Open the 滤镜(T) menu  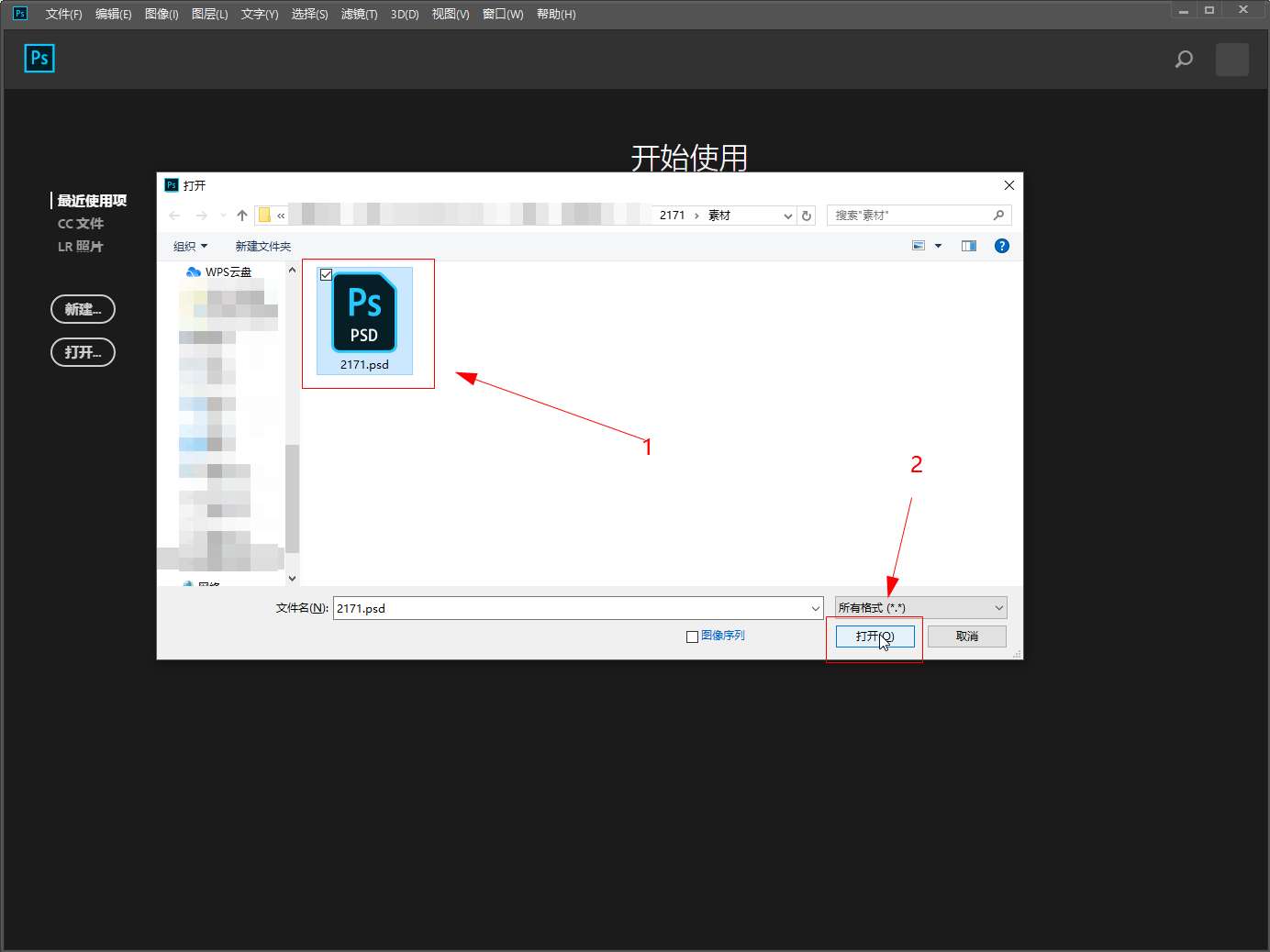(359, 14)
